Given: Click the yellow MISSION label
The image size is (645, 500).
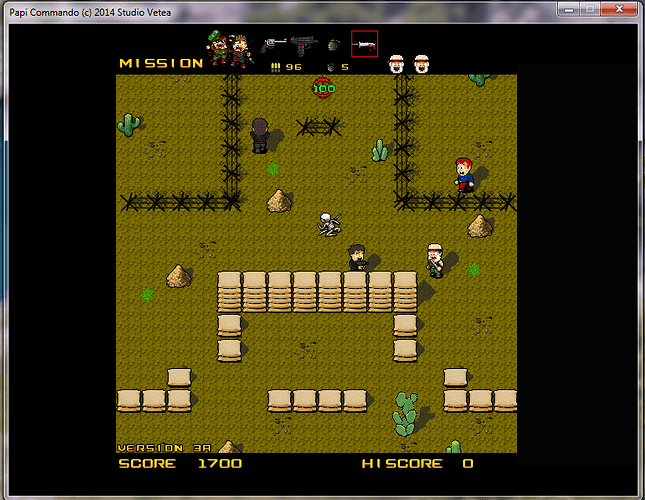Looking at the screenshot, I should pos(161,63).
